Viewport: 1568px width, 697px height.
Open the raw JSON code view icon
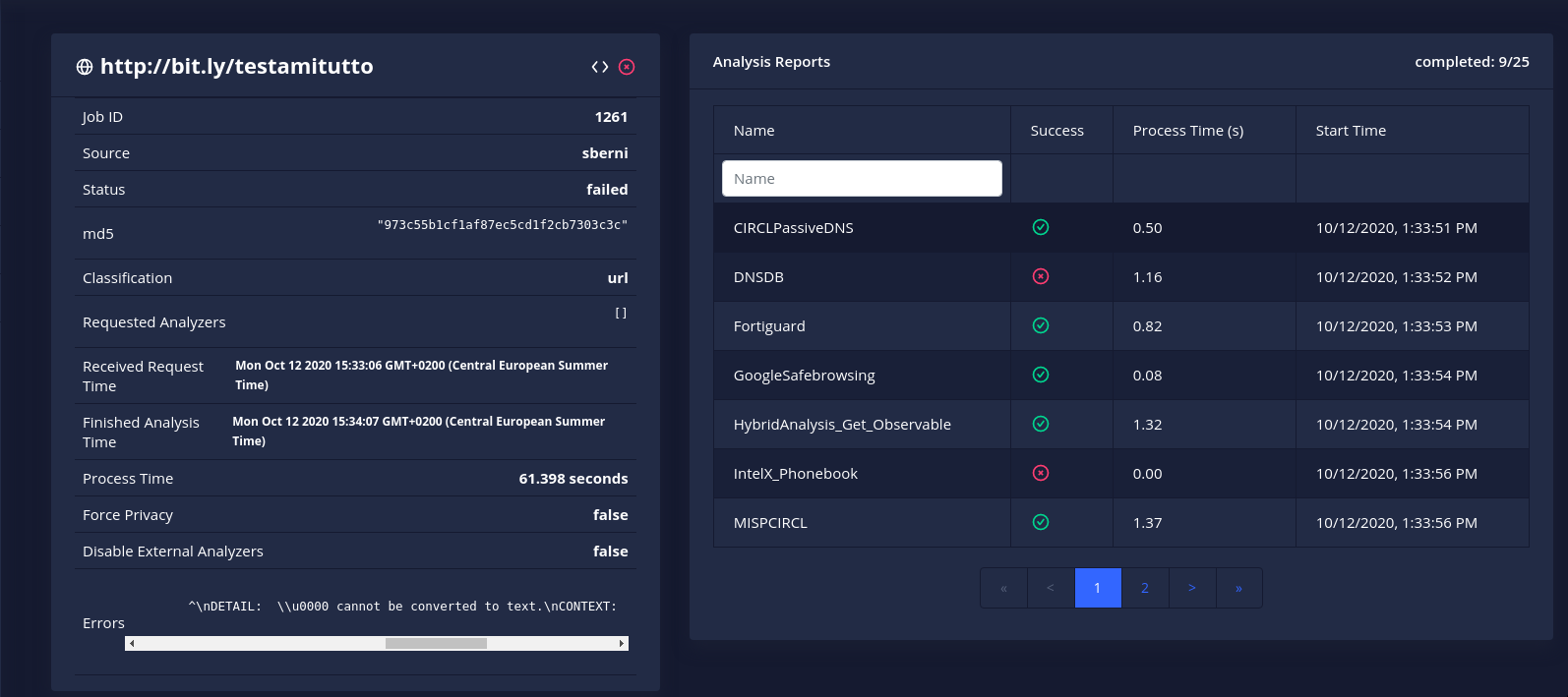[600, 67]
